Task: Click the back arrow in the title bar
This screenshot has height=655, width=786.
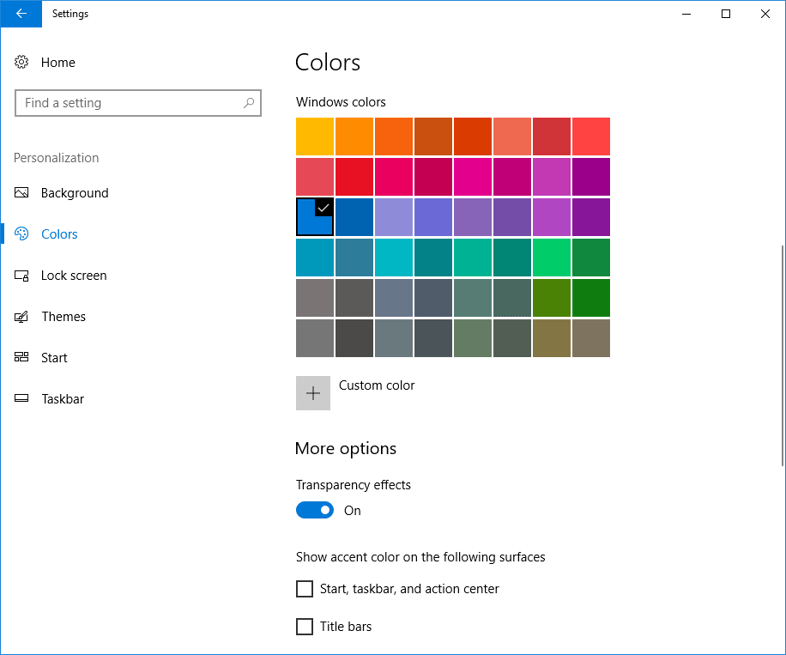Action: click(x=21, y=14)
